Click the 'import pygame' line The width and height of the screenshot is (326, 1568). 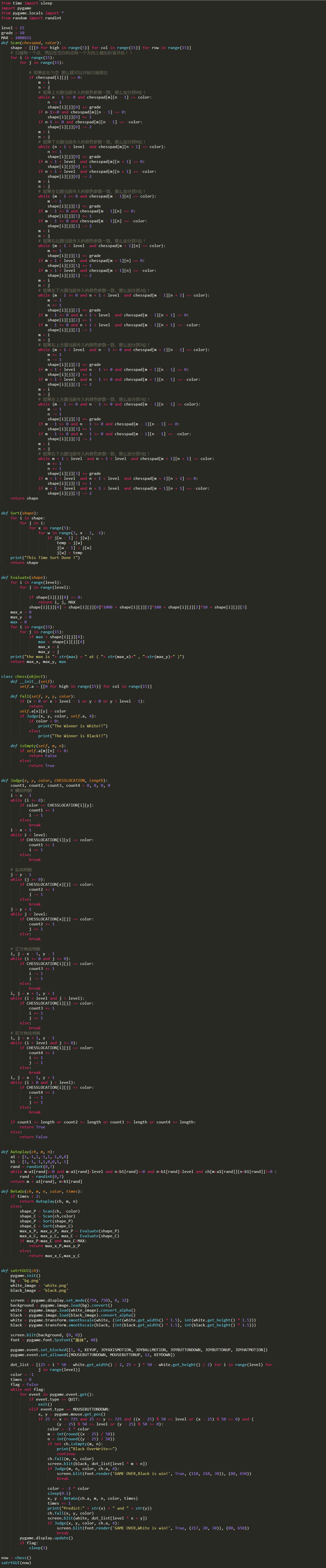click(16, 8)
